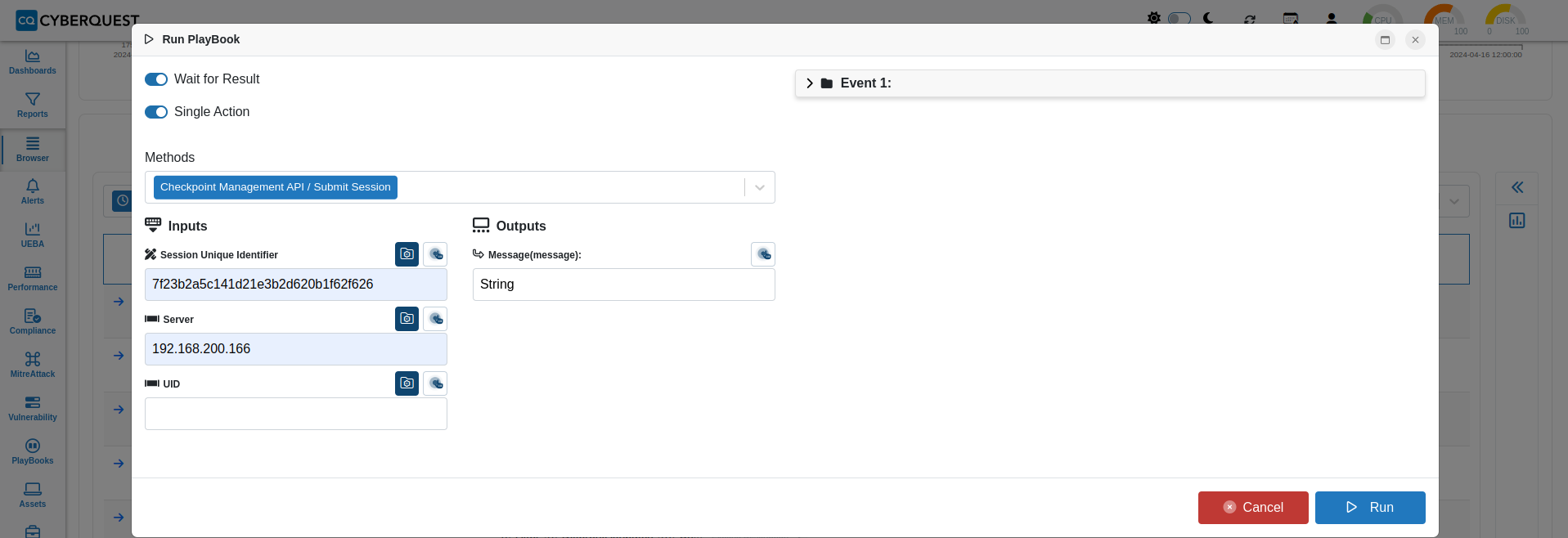1568x538 pixels.
Task: Click the Event 1 folder icon
Action: [827, 83]
